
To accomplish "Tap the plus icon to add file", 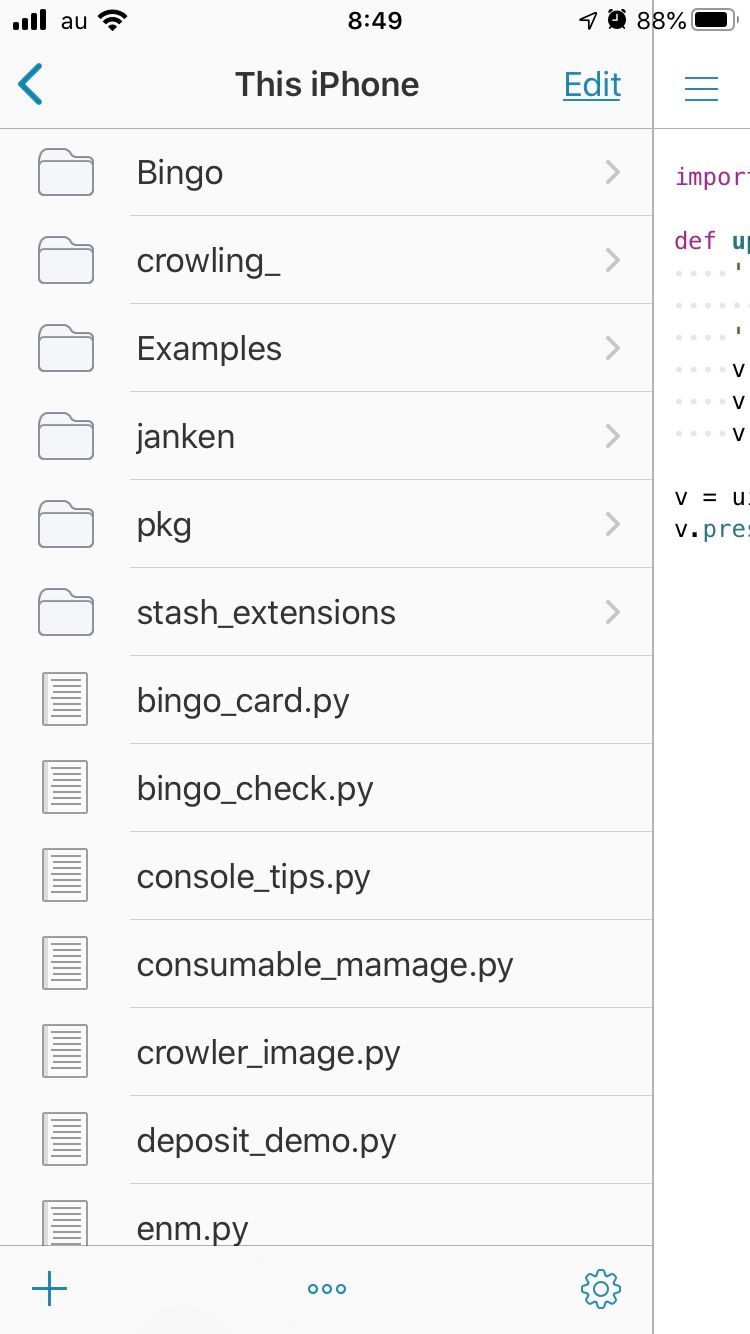I will (x=49, y=1288).
